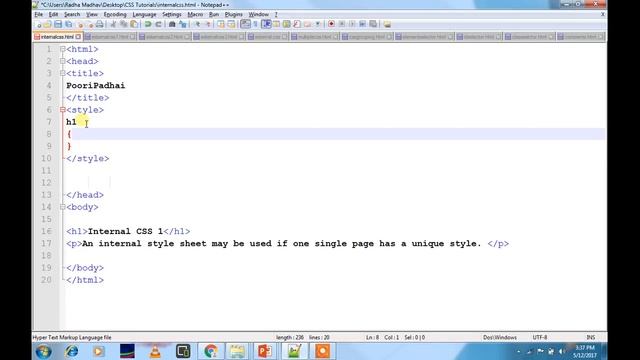Click the Replace toolbar icon
Viewport: 640px width, 360px height.
(182, 24)
